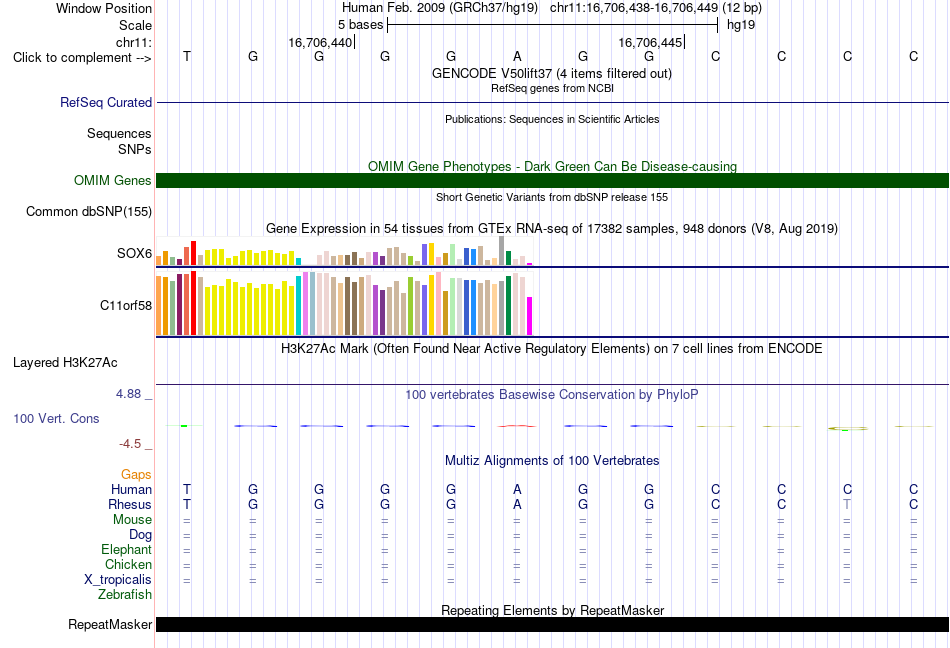Click the 'A' base in the sequence row

click(517, 56)
